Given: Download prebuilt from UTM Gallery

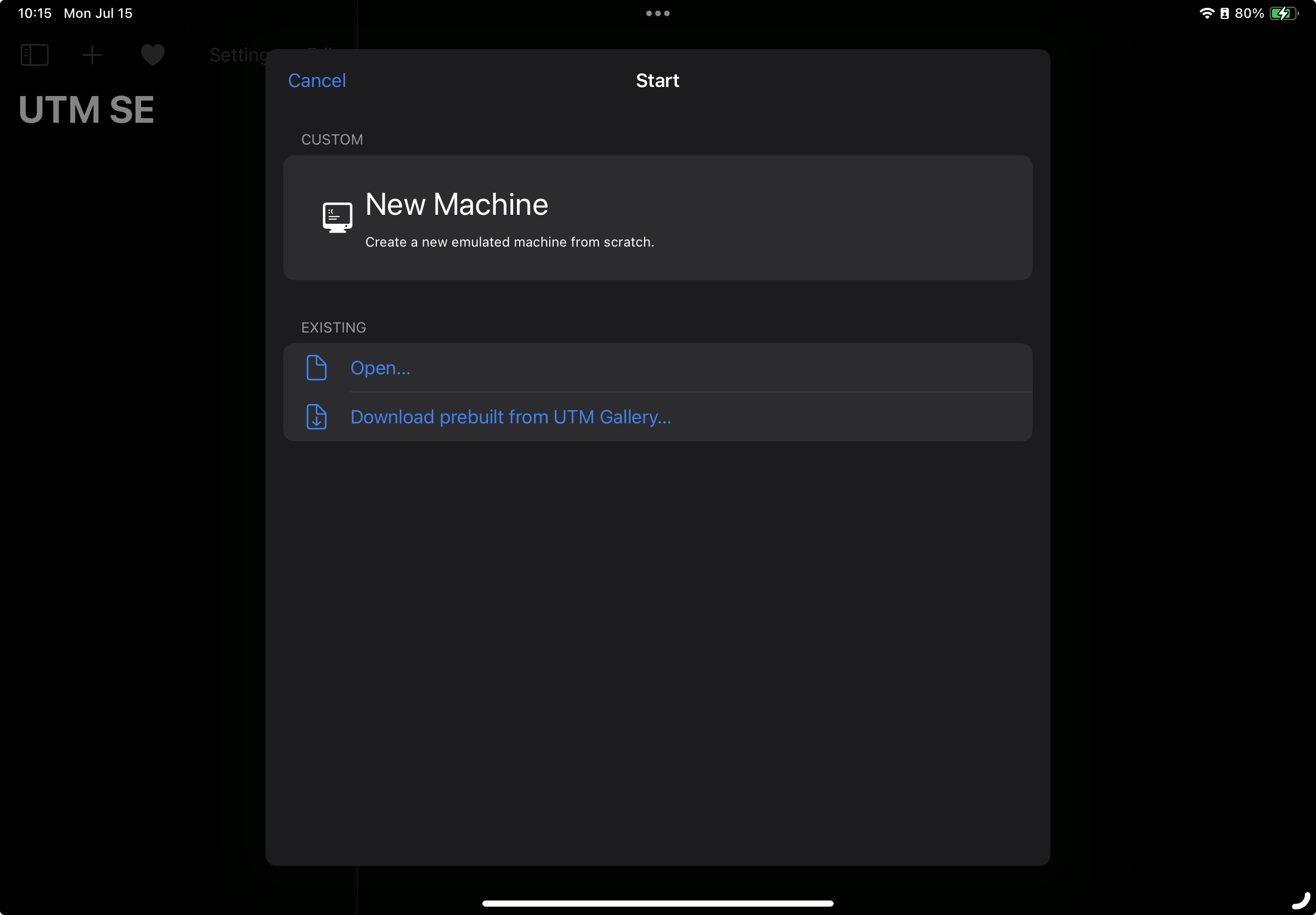Looking at the screenshot, I should point(657,417).
